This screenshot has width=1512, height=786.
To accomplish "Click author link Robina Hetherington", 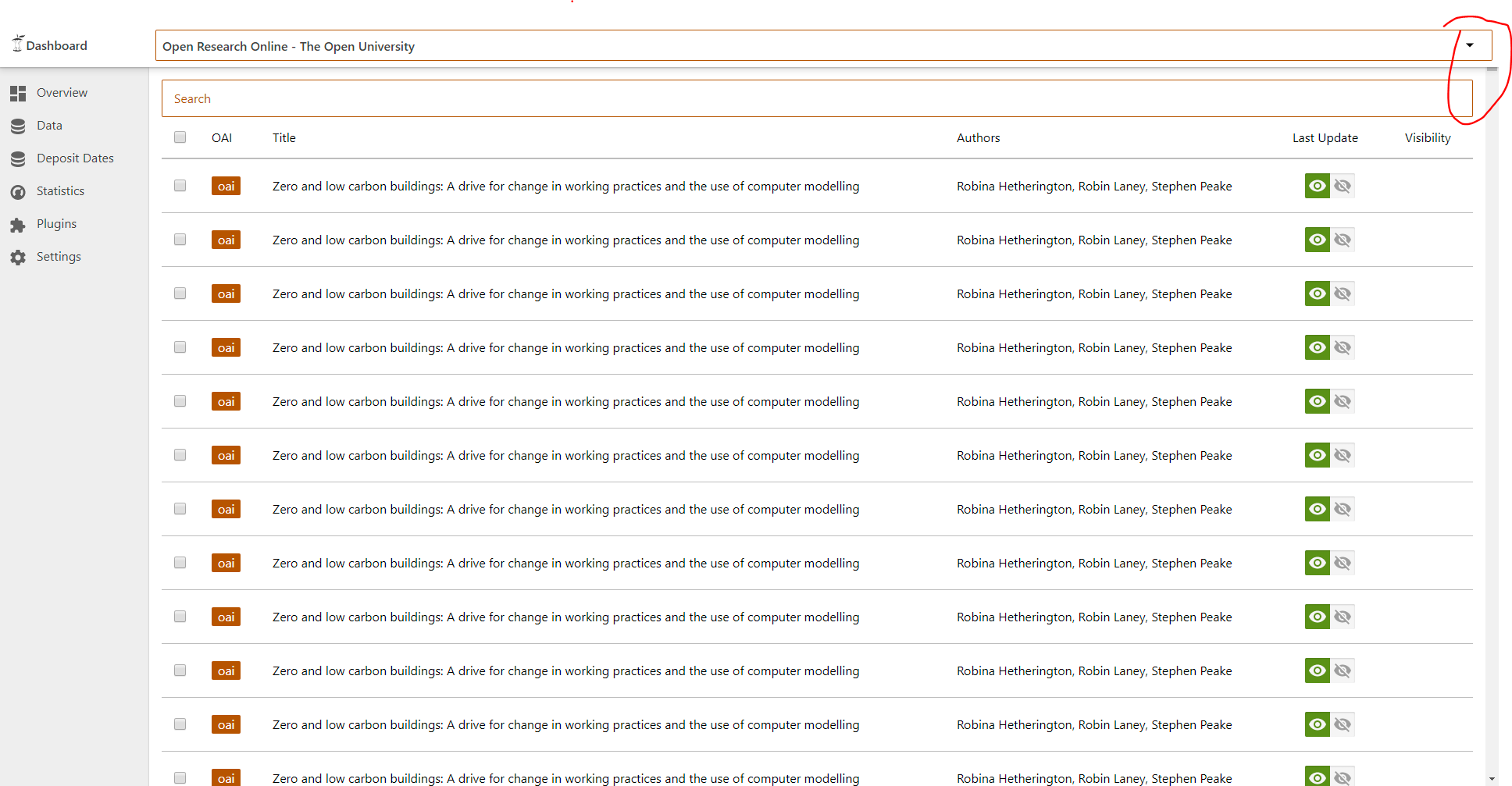I will [1013, 186].
